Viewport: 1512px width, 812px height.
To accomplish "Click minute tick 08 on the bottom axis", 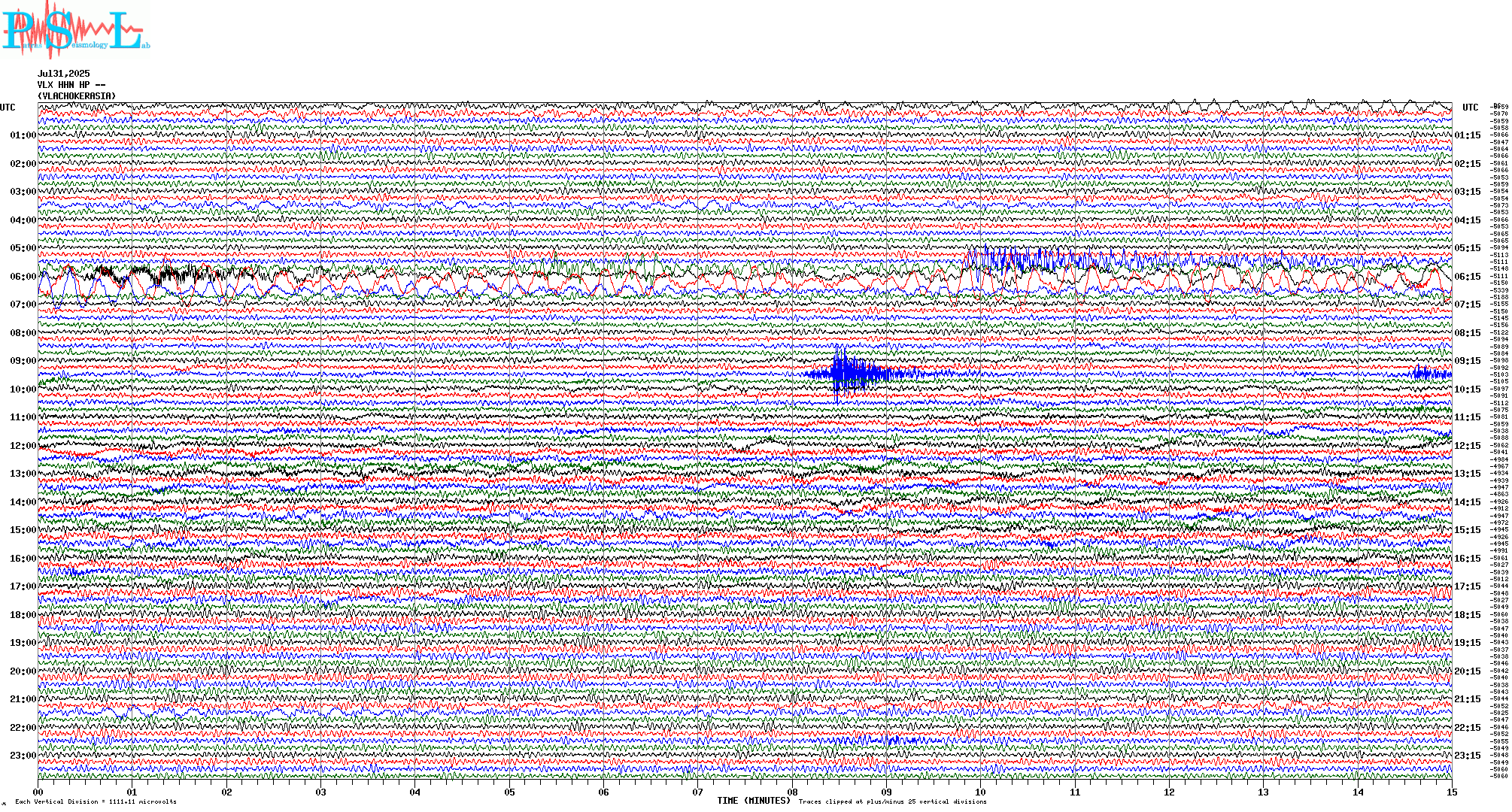I will (x=792, y=792).
